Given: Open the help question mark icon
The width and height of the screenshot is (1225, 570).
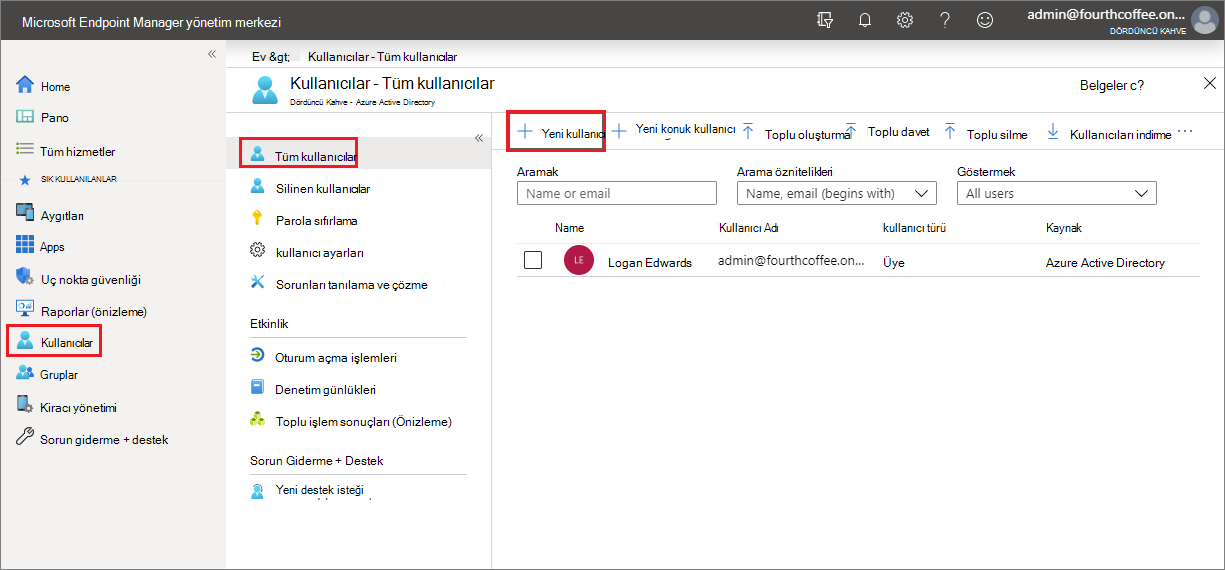Looking at the screenshot, I should point(945,20).
